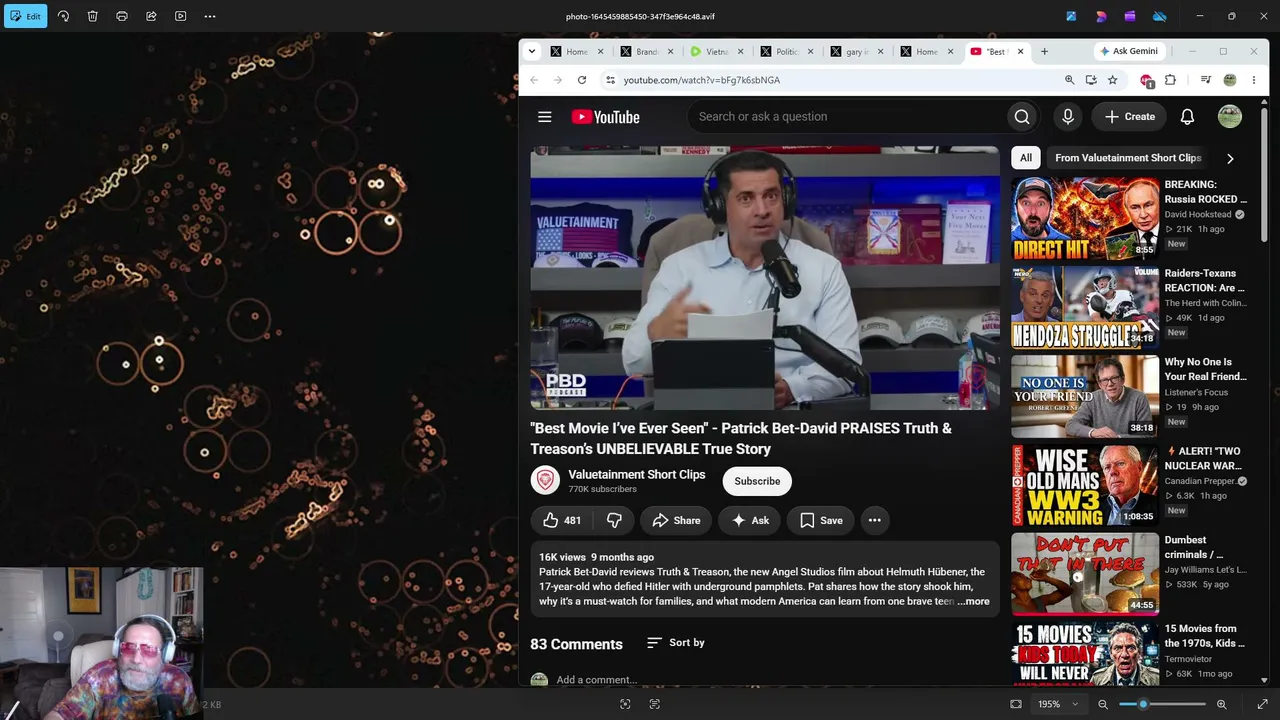Like the video with 481 likes

click(x=562, y=520)
